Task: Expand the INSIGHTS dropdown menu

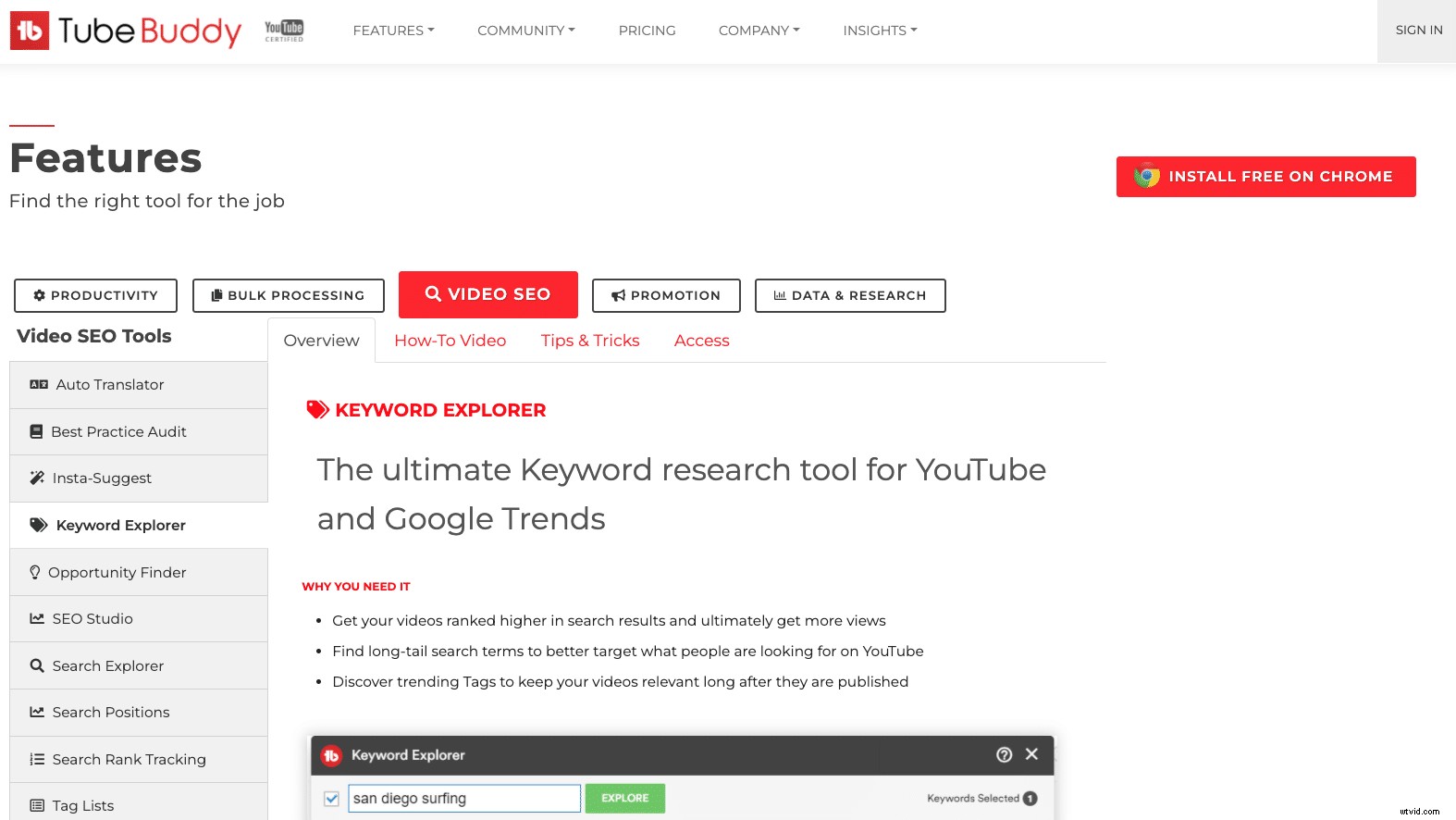Action: tap(880, 31)
